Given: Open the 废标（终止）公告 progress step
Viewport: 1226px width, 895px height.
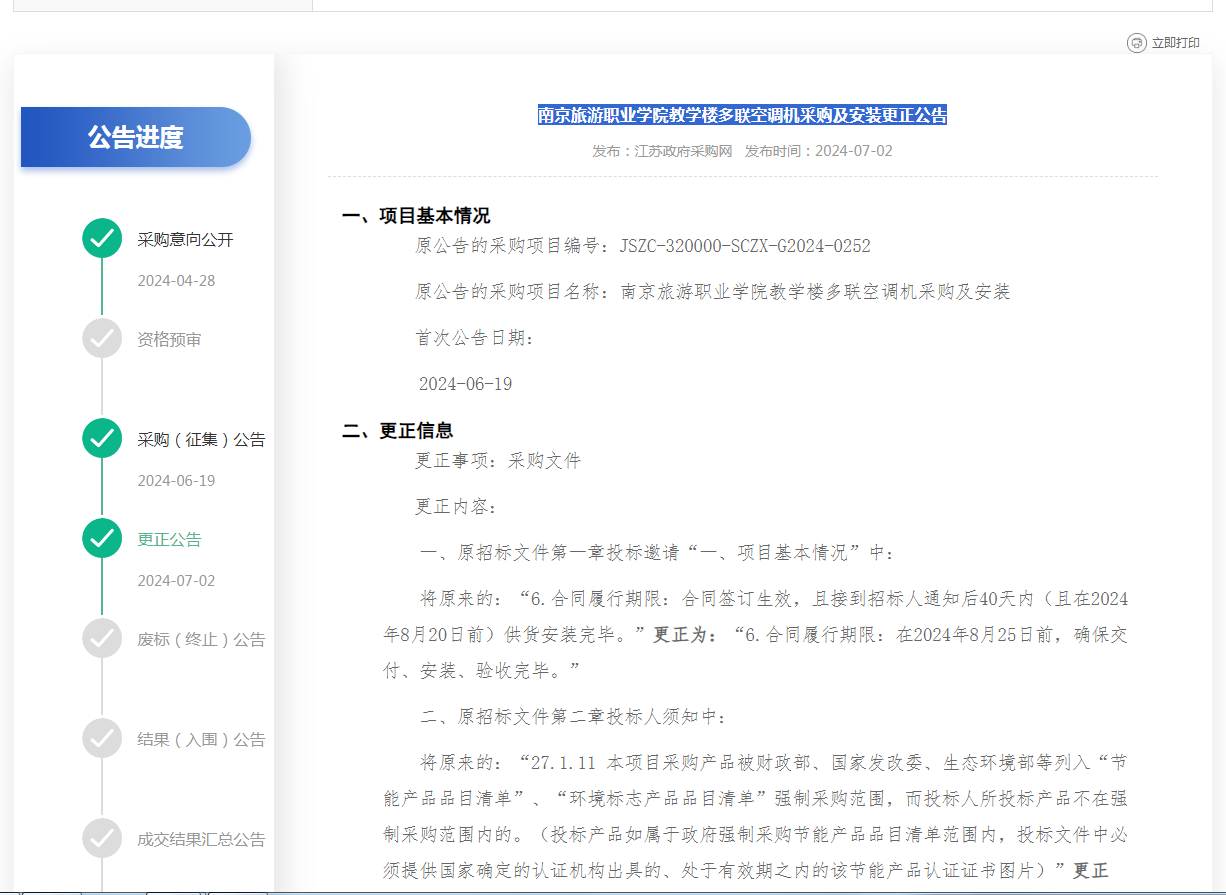Looking at the screenshot, I should click(x=201, y=640).
